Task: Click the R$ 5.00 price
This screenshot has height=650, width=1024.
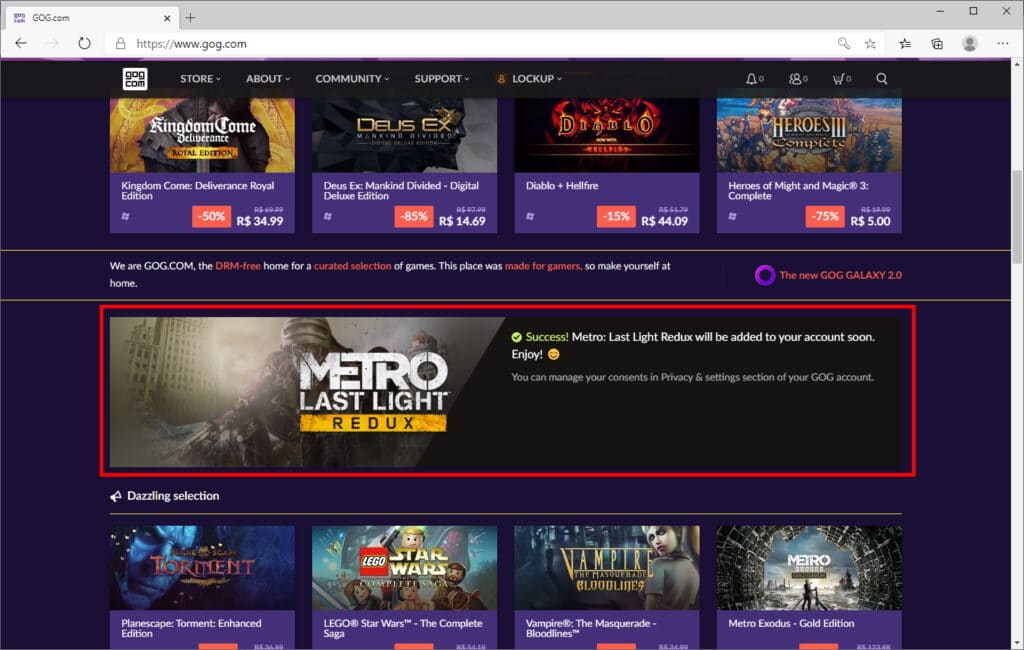Action: click(871, 221)
